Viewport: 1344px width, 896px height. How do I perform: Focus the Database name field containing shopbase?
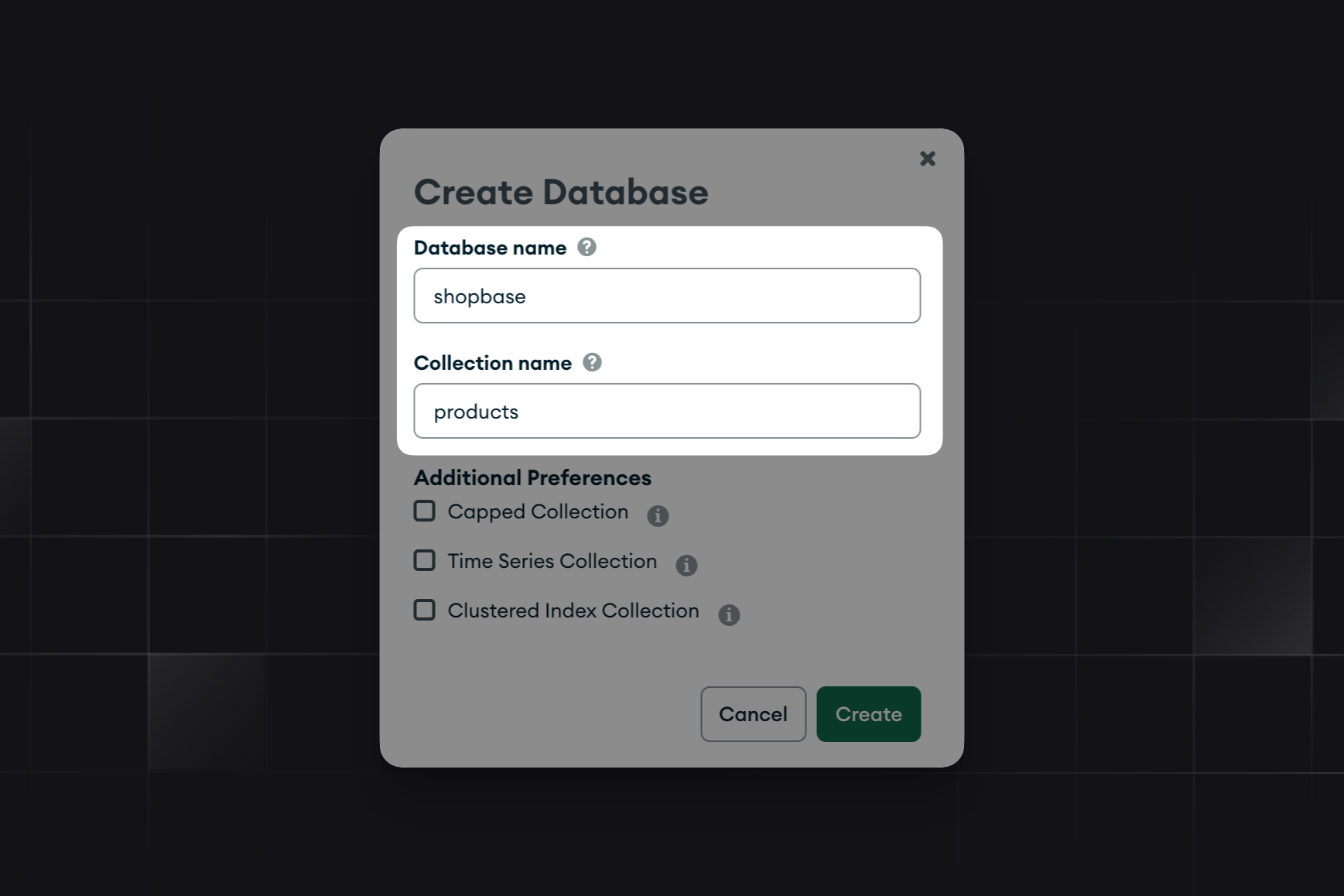click(x=667, y=296)
